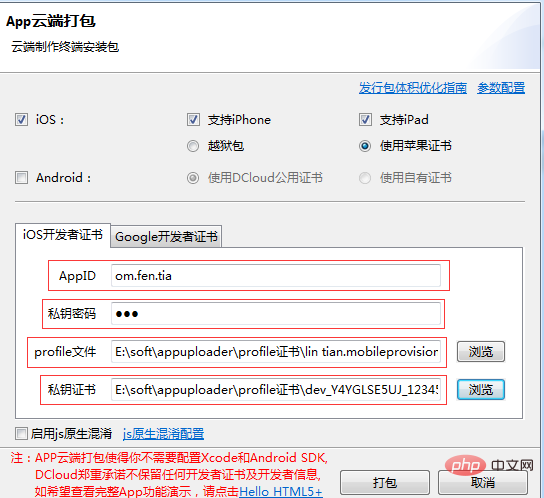Click the profile文件 path field
Image resolution: width=544 pixels, height=498 pixels.
point(276,352)
